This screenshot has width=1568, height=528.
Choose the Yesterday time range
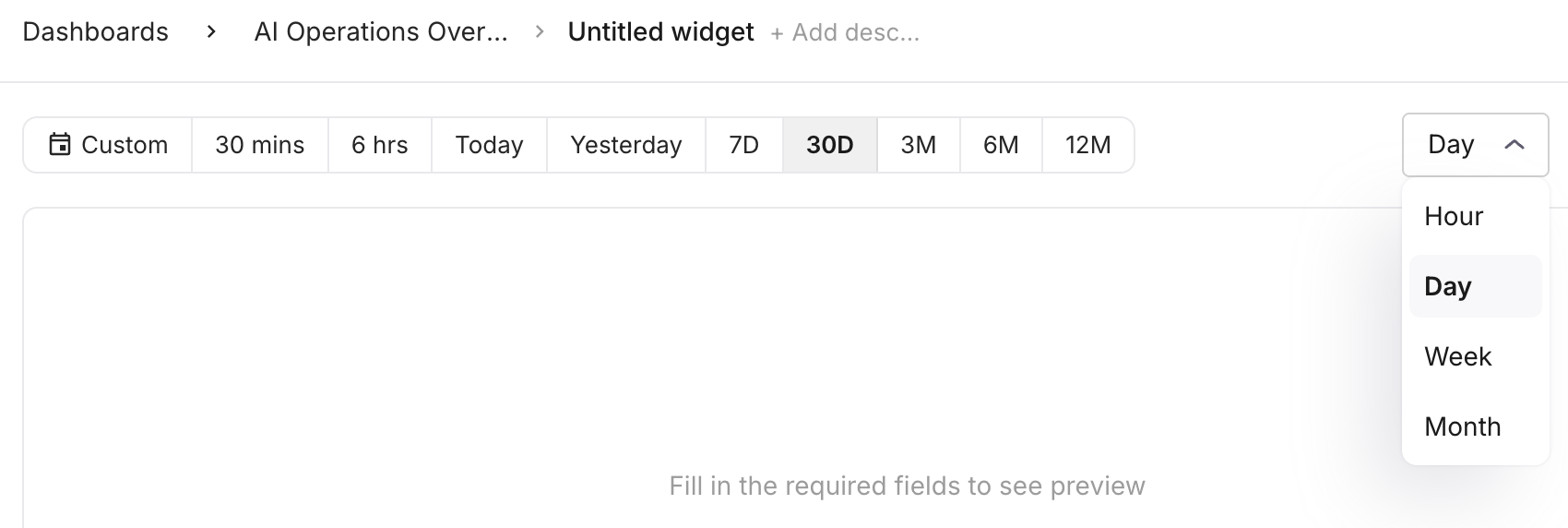625,145
